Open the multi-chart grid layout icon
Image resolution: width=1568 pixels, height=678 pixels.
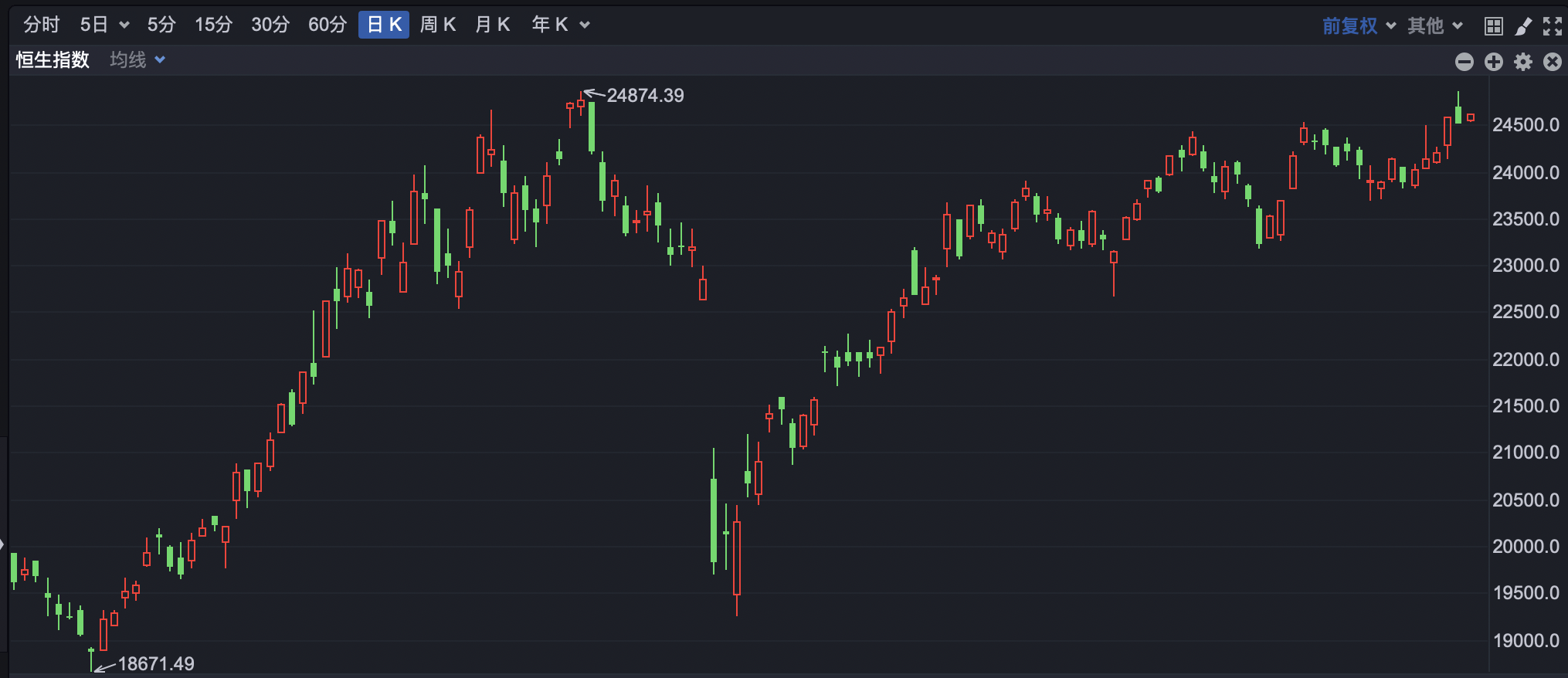pos(1494,26)
